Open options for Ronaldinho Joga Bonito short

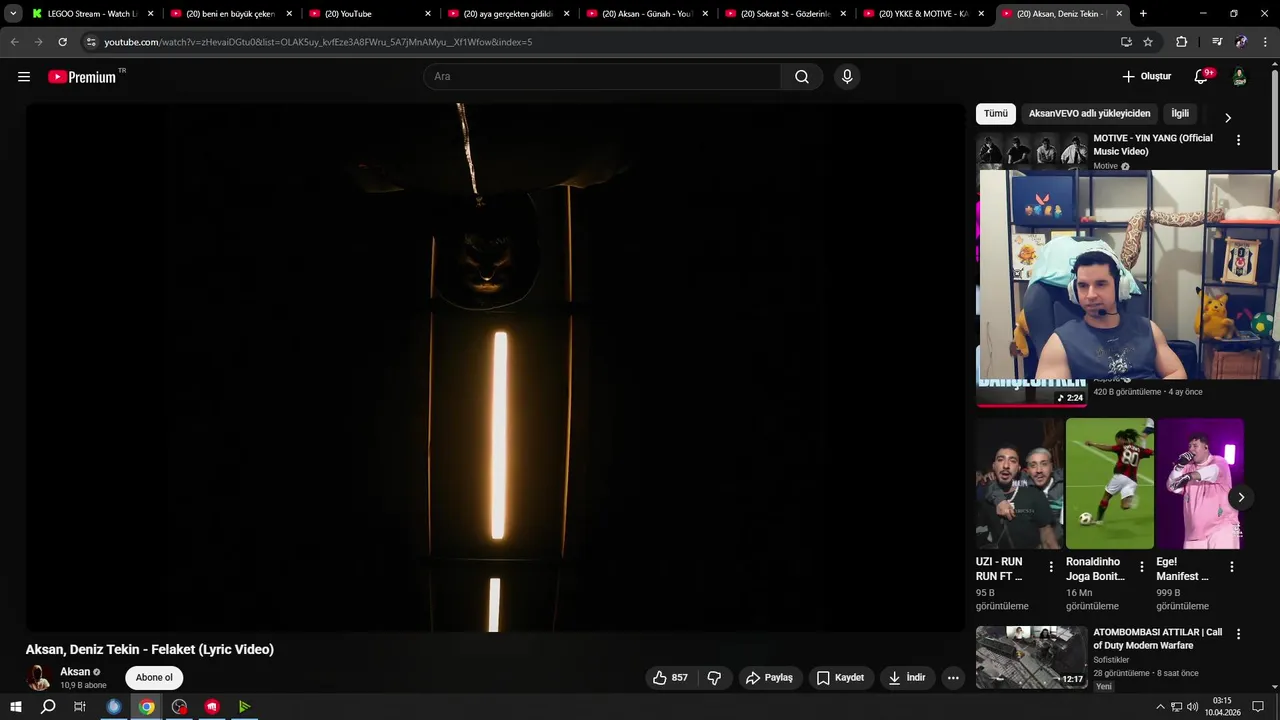[x=1141, y=567]
